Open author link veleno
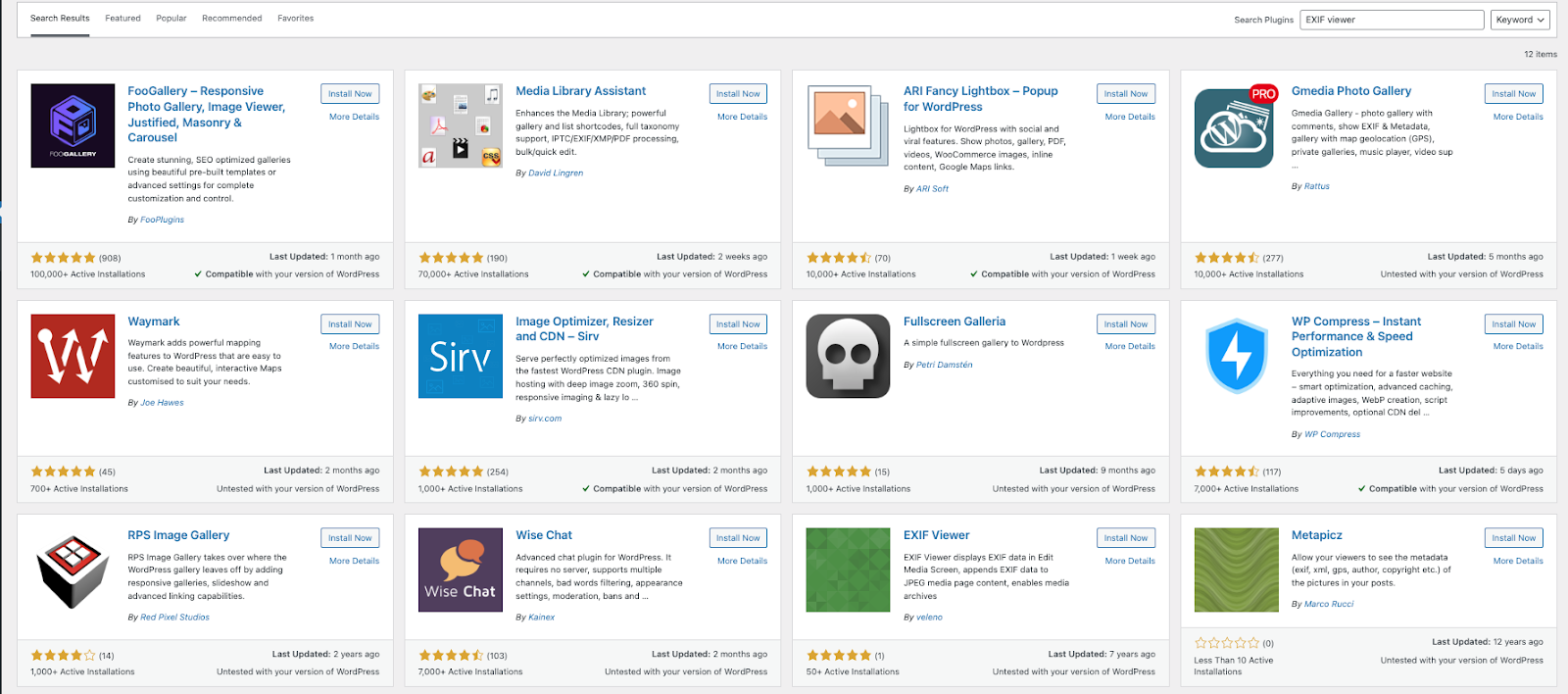Image resolution: width=1568 pixels, height=694 pixels. pos(929,618)
